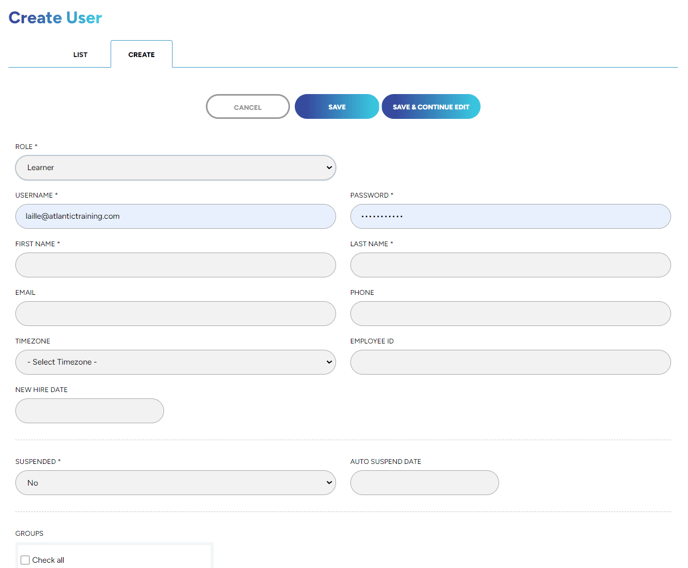Click the Password input field
Viewport: 688px width, 568px height.
pyautogui.click(x=510, y=216)
